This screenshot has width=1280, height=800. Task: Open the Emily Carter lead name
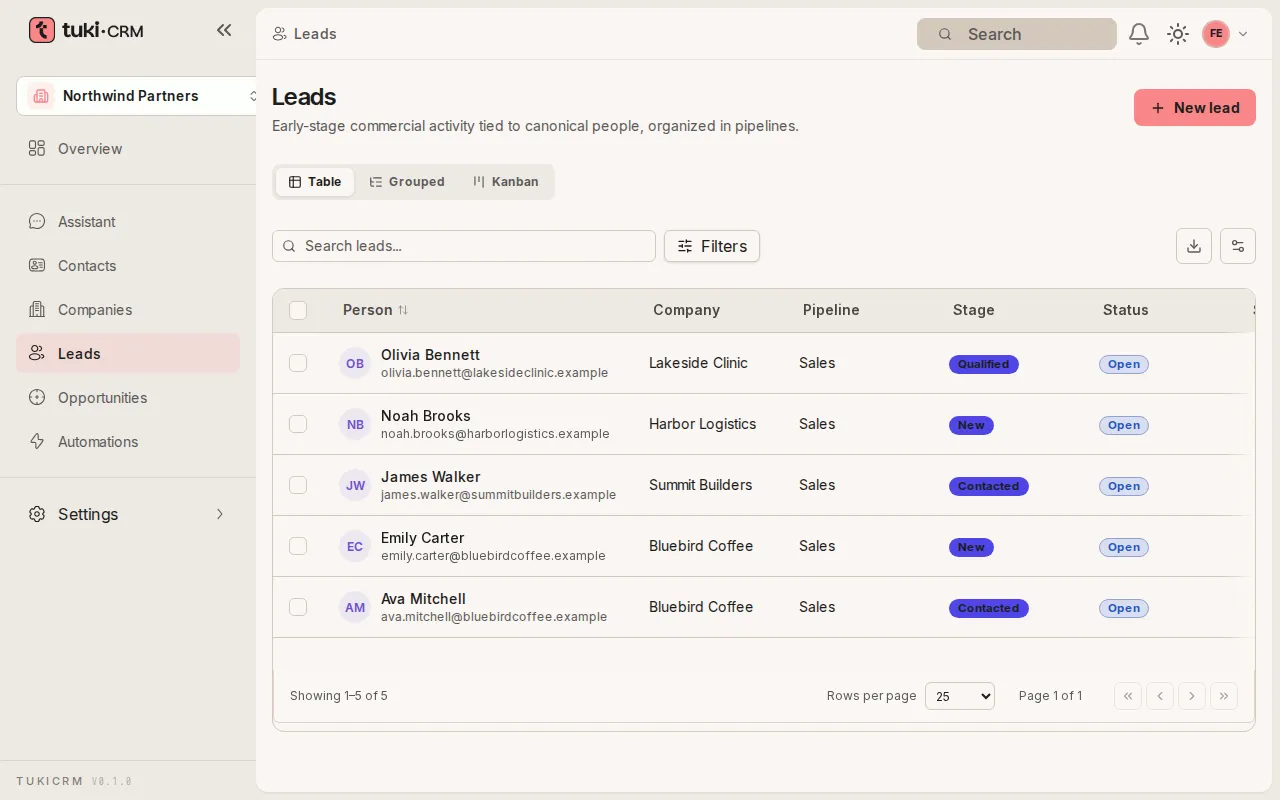pyautogui.click(x=423, y=538)
